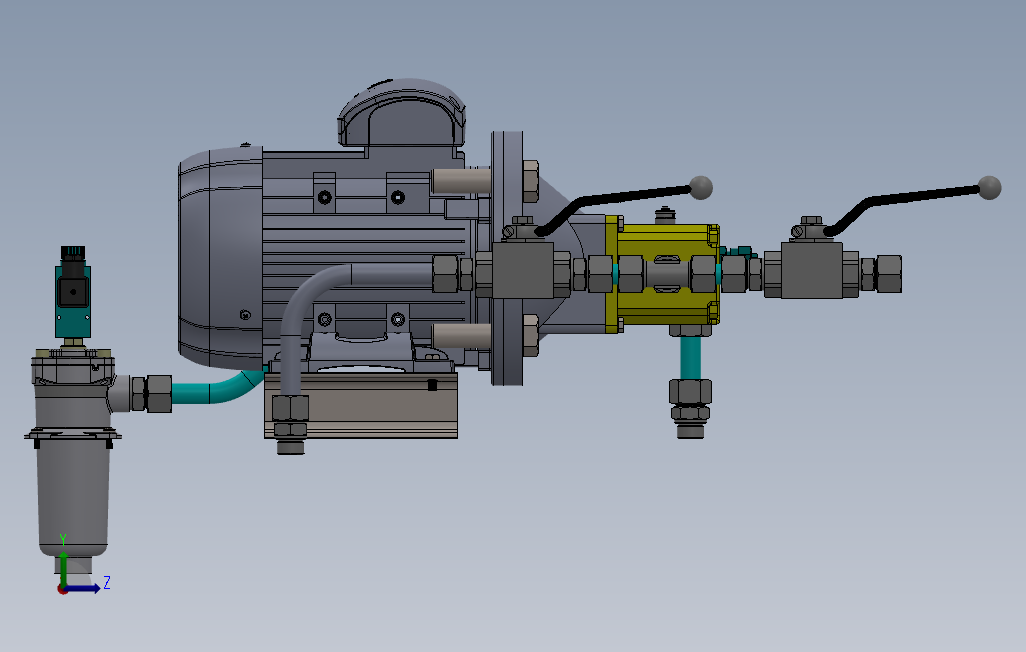The height and width of the screenshot is (652, 1026).
Task: Pick the hex nut on filter outlet port
Action: [x=159, y=394]
